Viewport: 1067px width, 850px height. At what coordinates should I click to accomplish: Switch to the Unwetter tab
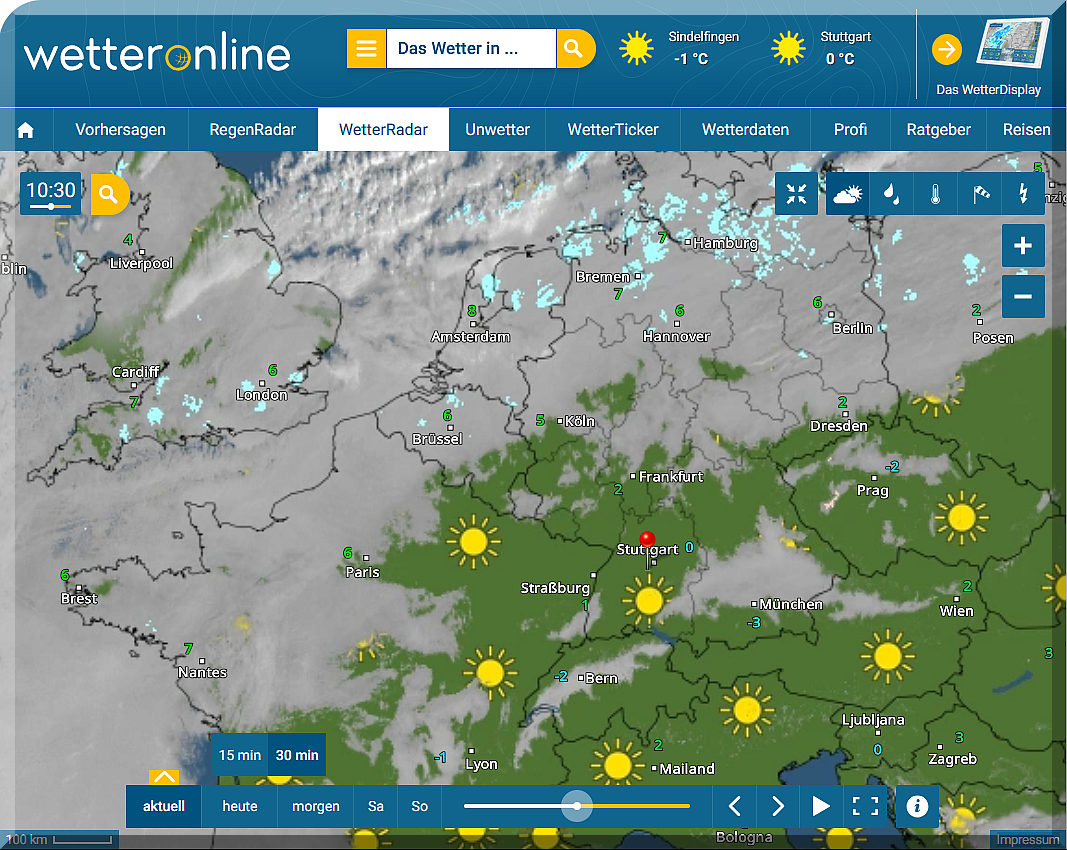pos(497,130)
